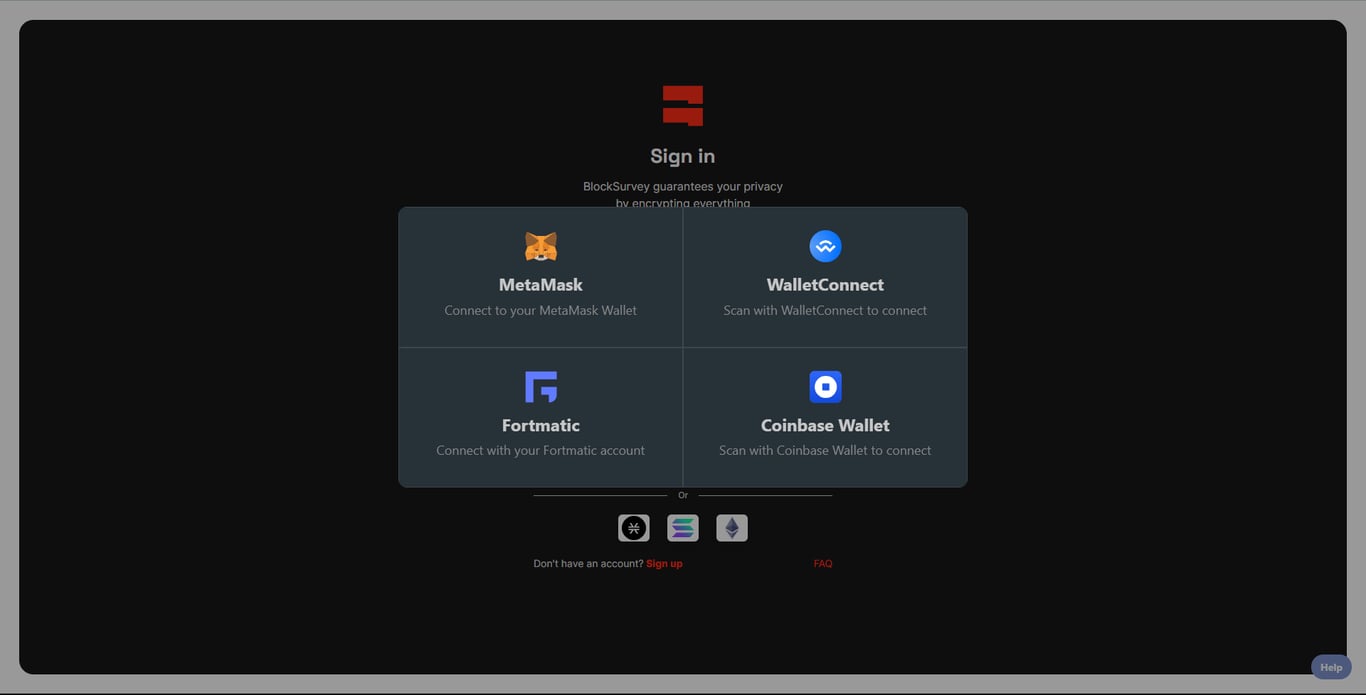
Task: Click "BlockSurvey guarantees your privacy" text
Action: tap(683, 186)
